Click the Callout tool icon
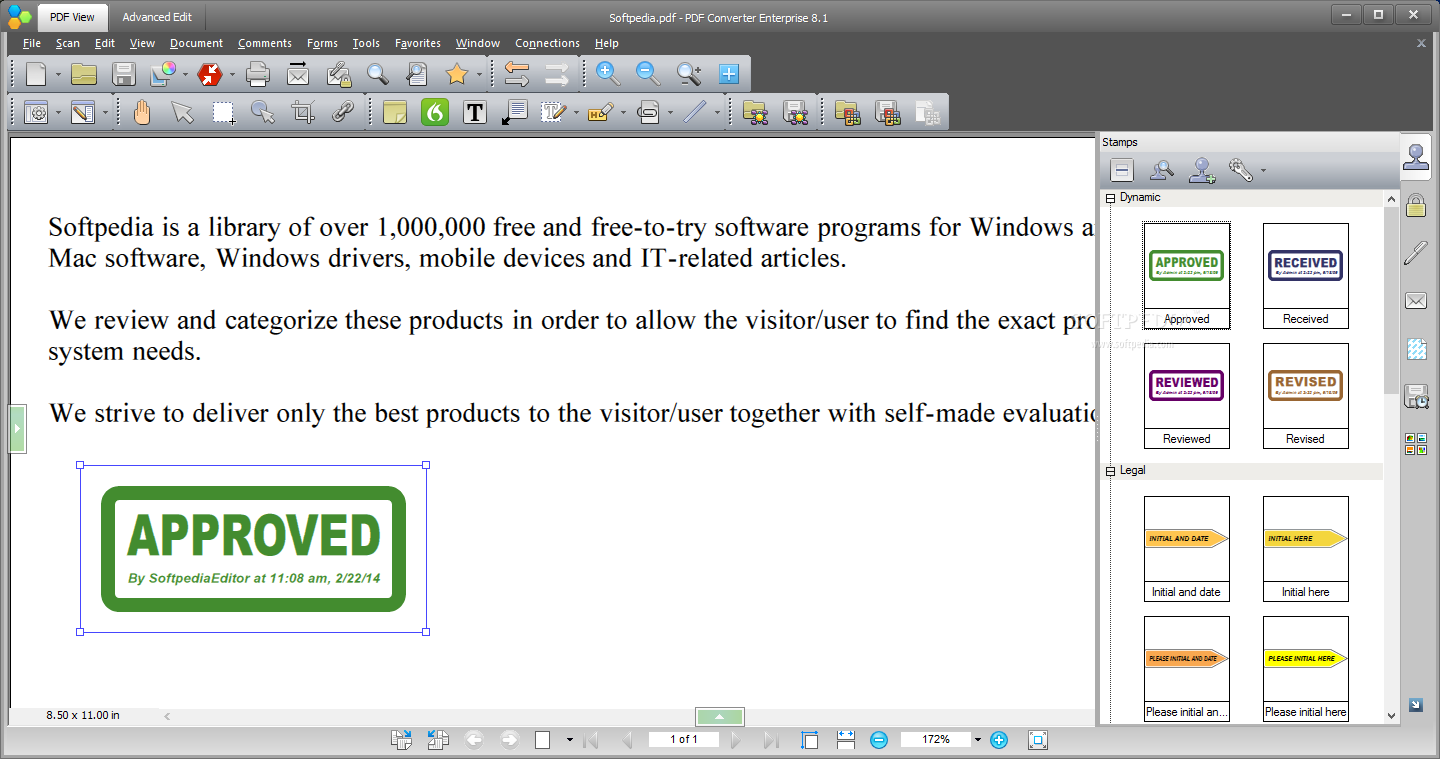The width and height of the screenshot is (1440, 759). click(x=514, y=112)
